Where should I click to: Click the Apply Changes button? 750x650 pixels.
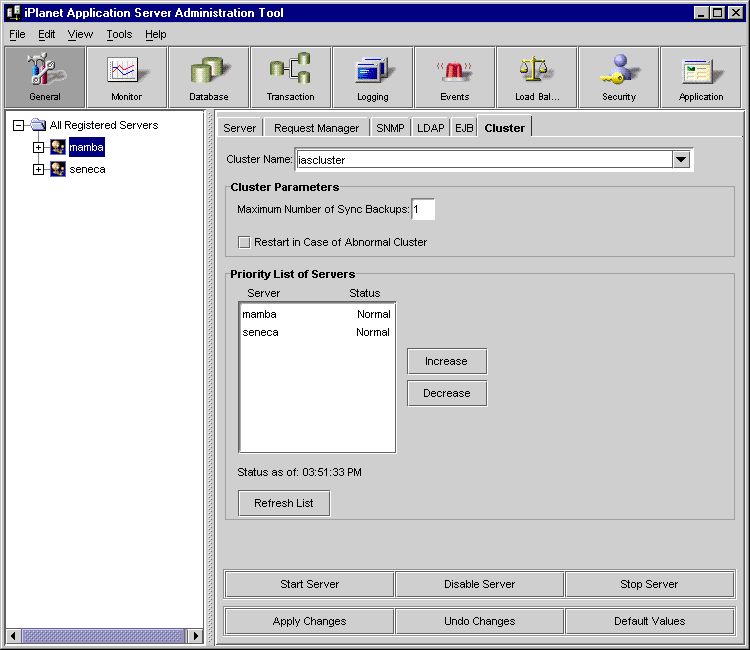[x=309, y=621]
